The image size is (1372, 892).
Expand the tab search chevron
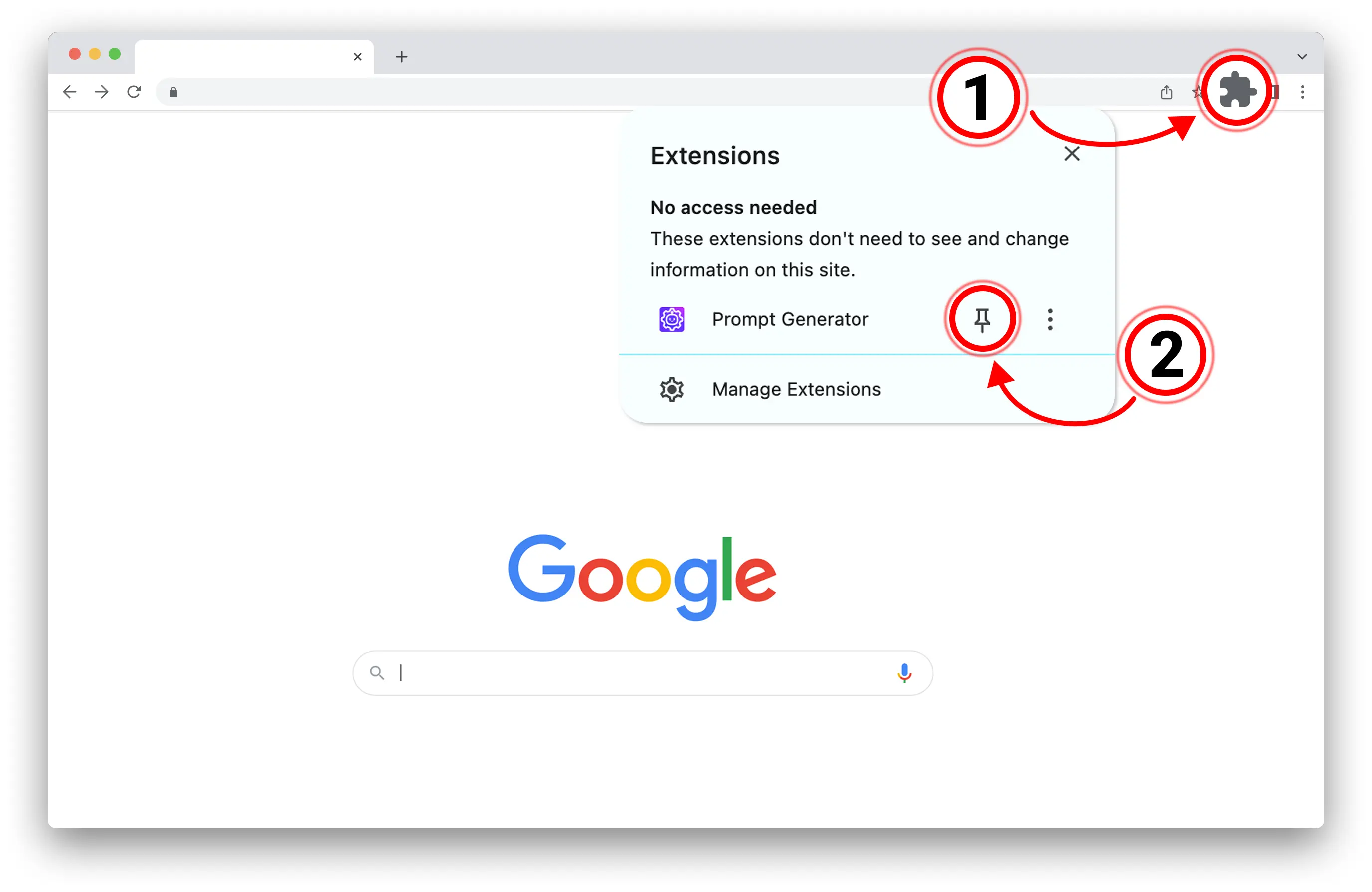click(x=1301, y=56)
